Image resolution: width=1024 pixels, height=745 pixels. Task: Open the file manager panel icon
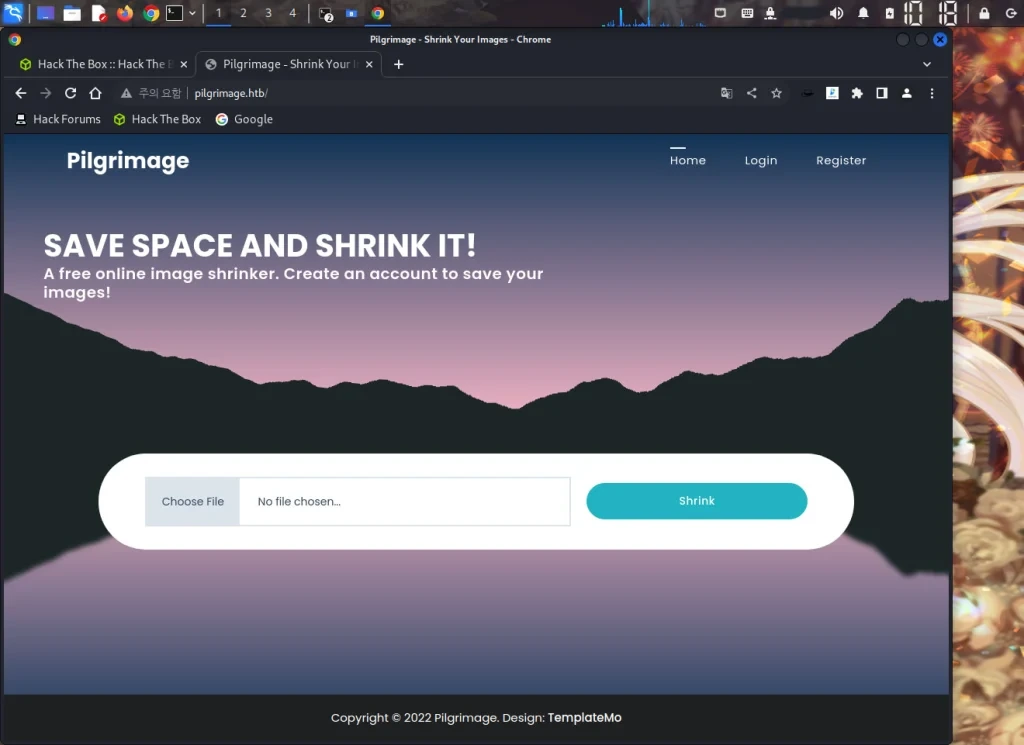coord(72,13)
